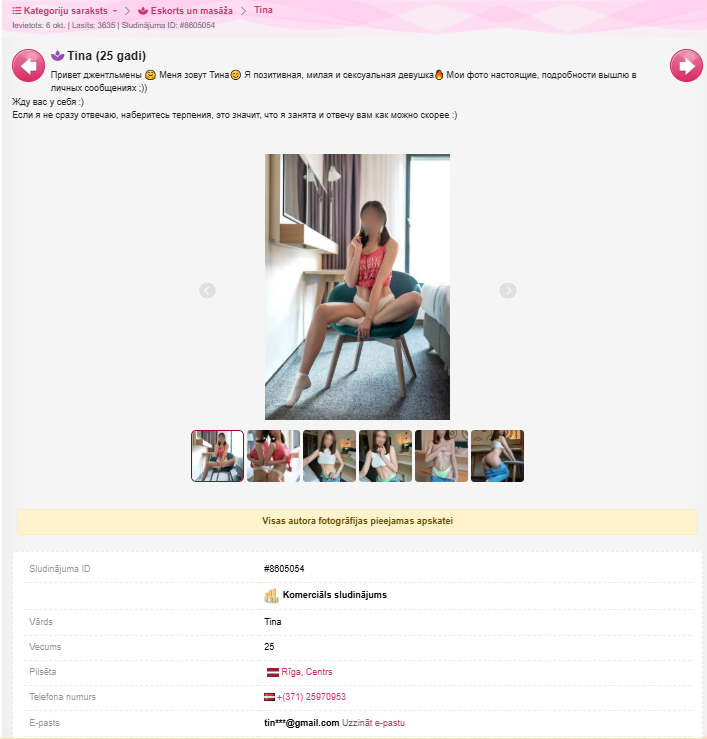Screen dimensions: 707x739
Task: Select the first thumbnail with pink border
Action: [217, 456]
